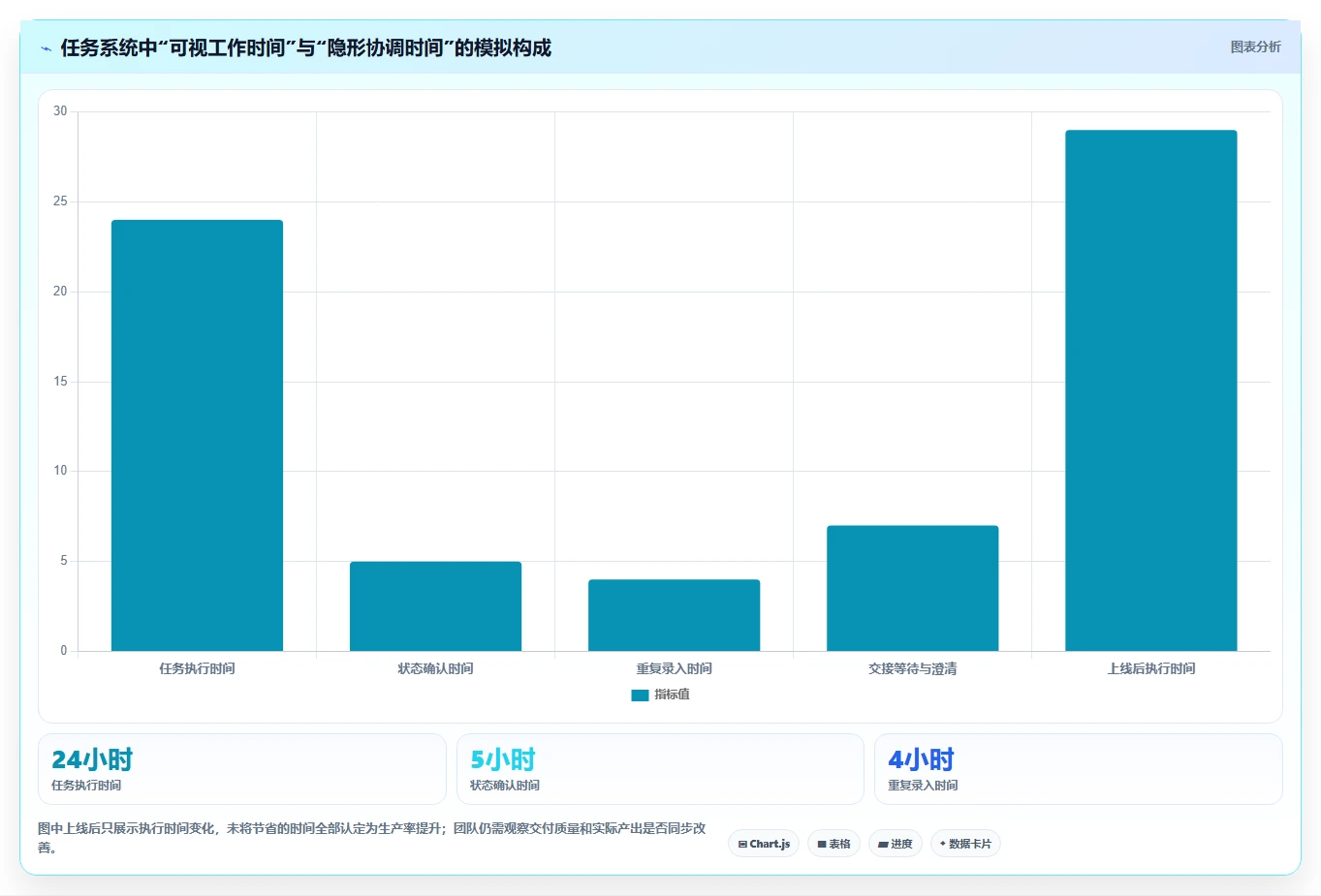Click the y-axis value 30

pos(60,111)
